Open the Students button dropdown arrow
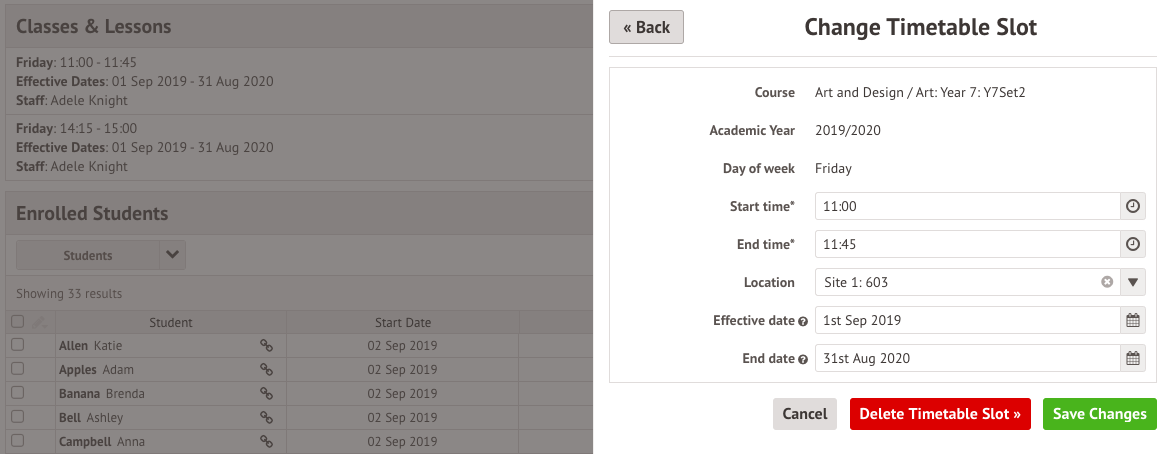The width and height of the screenshot is (1169, 454). pos(173,255)
